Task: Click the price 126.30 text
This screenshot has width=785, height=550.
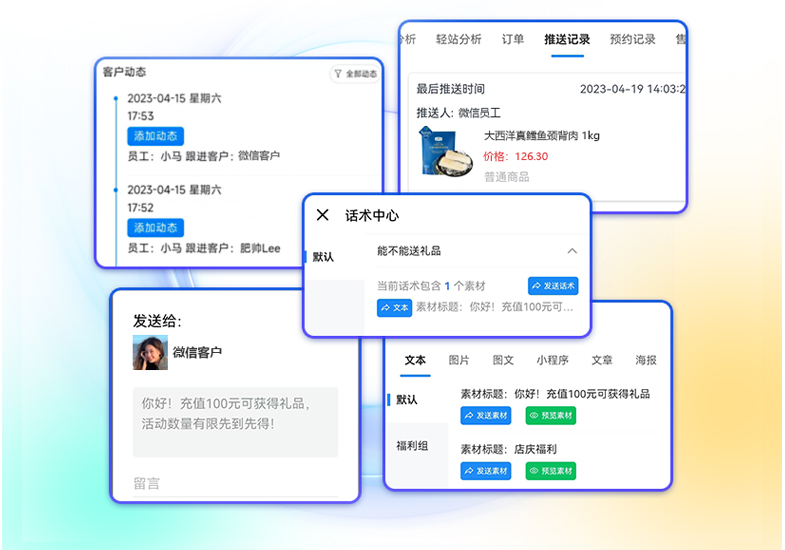Action: 532,156
